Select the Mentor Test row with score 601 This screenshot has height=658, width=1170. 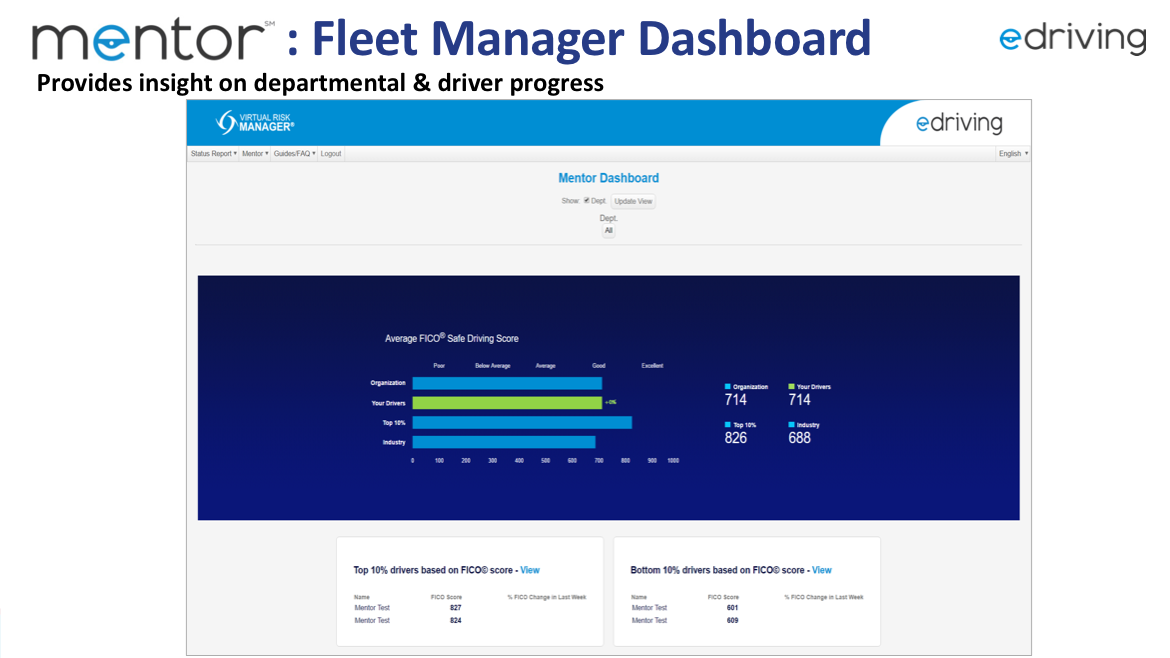pyautogui.click(x=747, y=608)
